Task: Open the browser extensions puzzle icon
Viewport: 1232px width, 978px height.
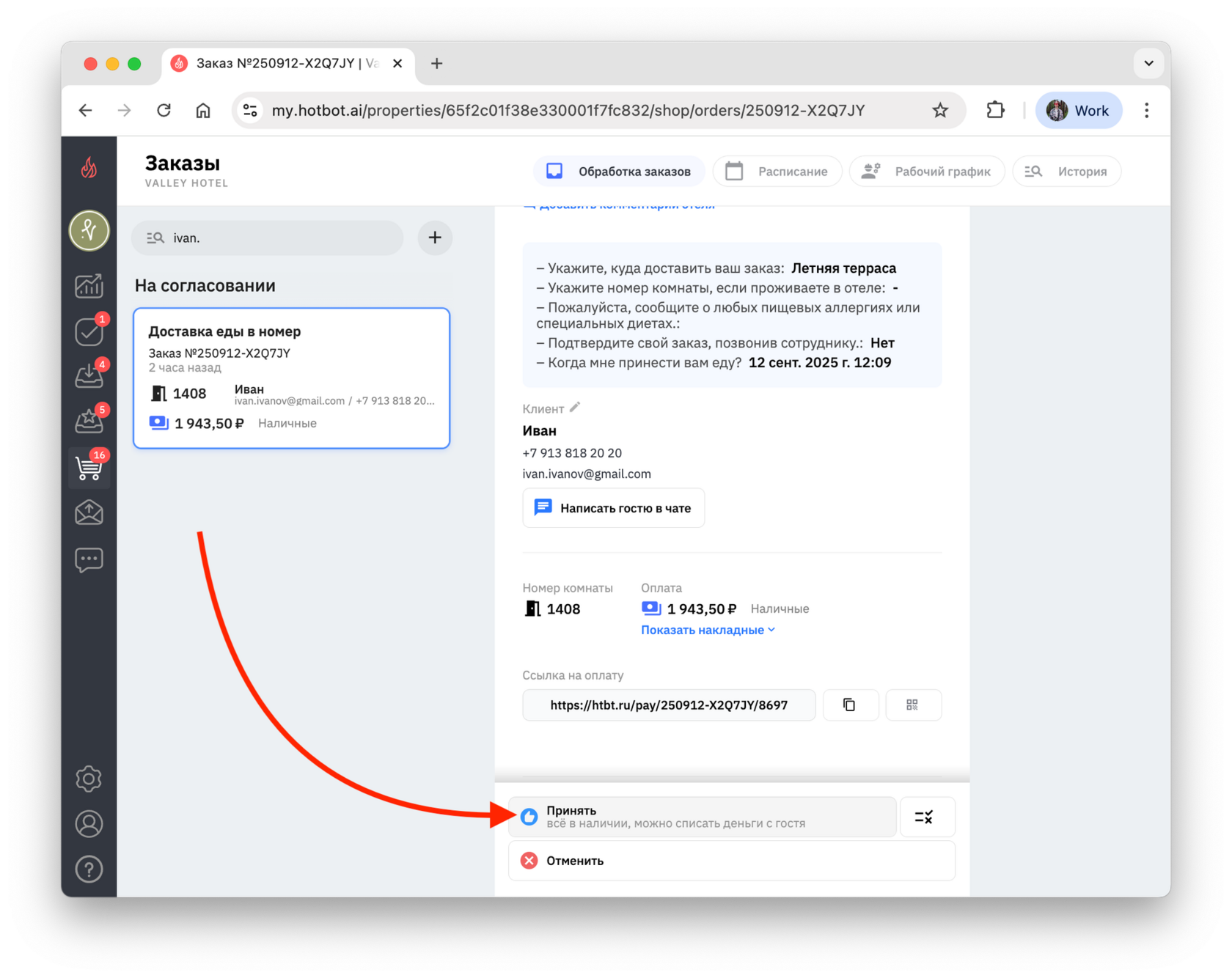Action: pos(995,111)
